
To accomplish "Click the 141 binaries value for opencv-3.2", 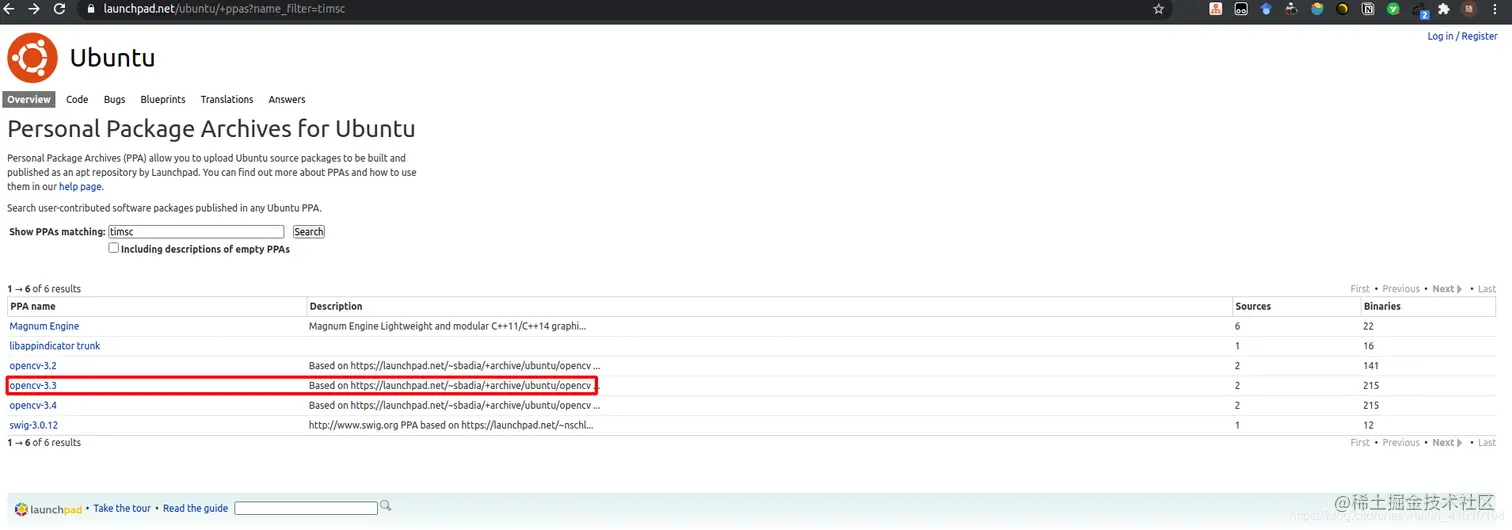I will pyautogui.click(x=1371, y=366).
